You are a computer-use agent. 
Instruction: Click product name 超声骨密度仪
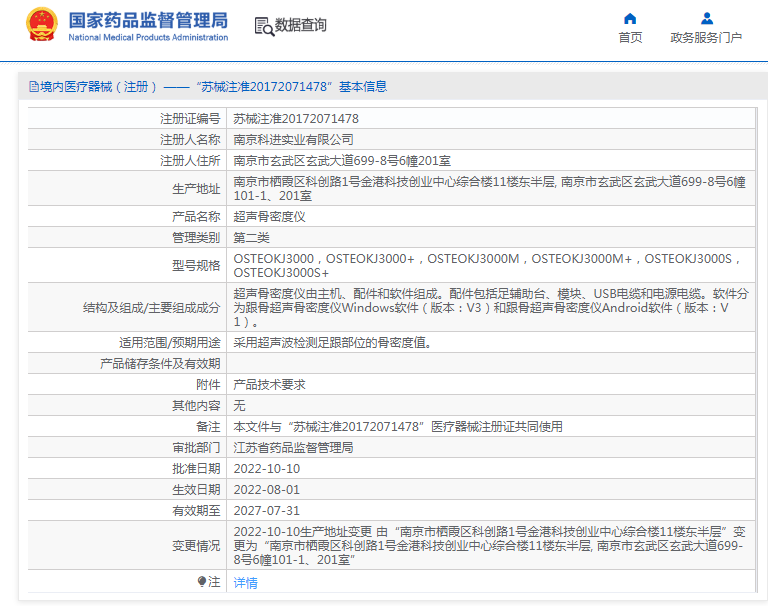coord(269,217)
